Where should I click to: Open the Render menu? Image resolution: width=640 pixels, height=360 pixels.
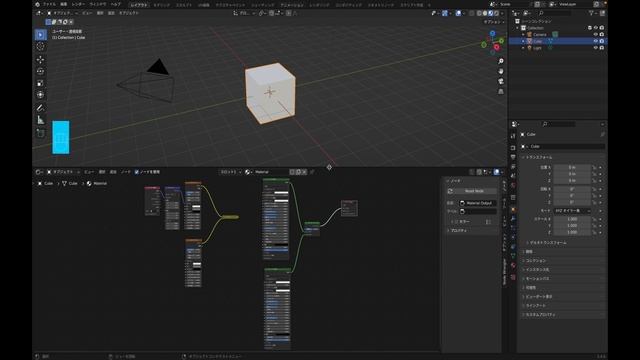(78, 4)
